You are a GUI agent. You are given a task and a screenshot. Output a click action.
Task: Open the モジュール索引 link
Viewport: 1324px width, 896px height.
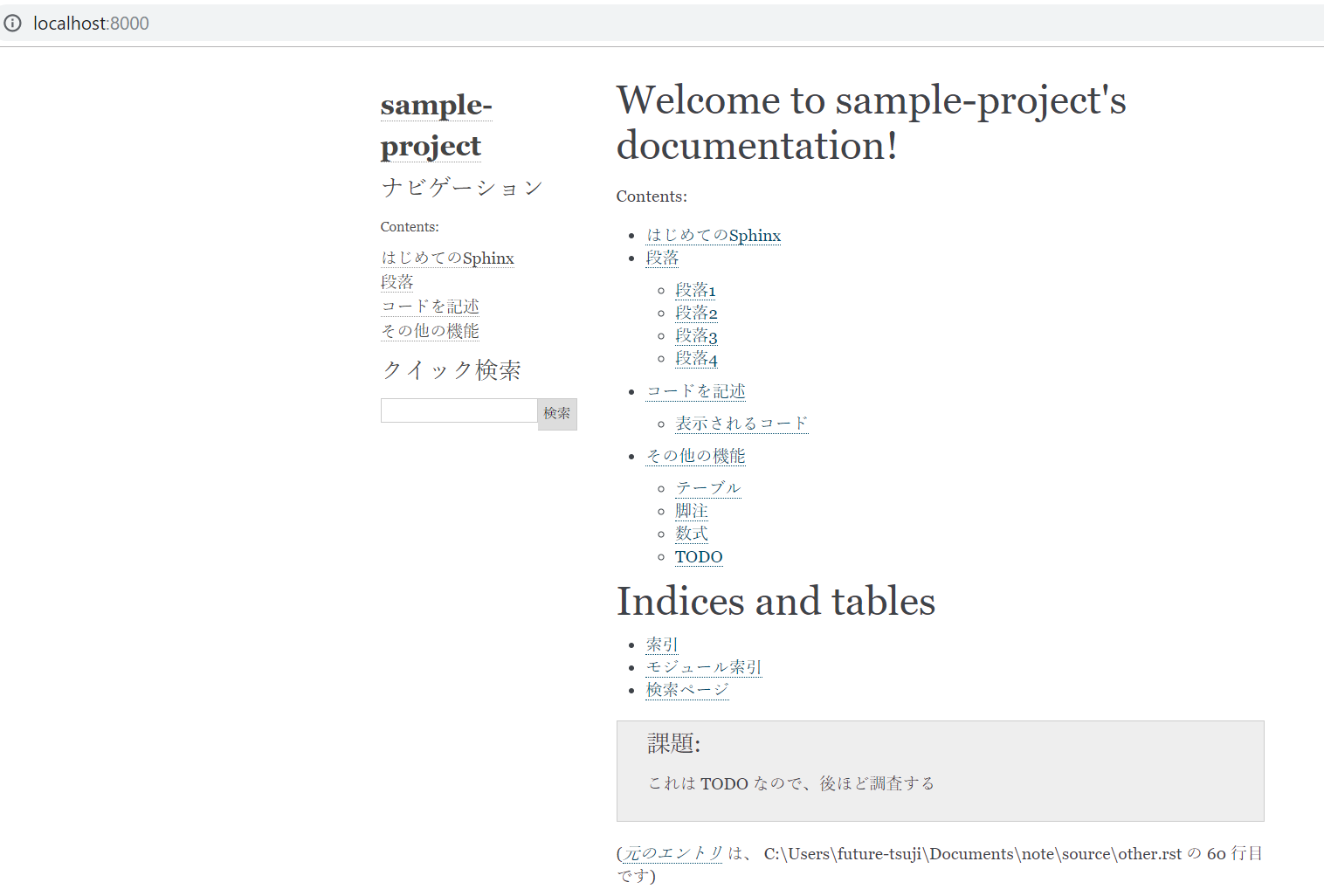tap(703, 666)
